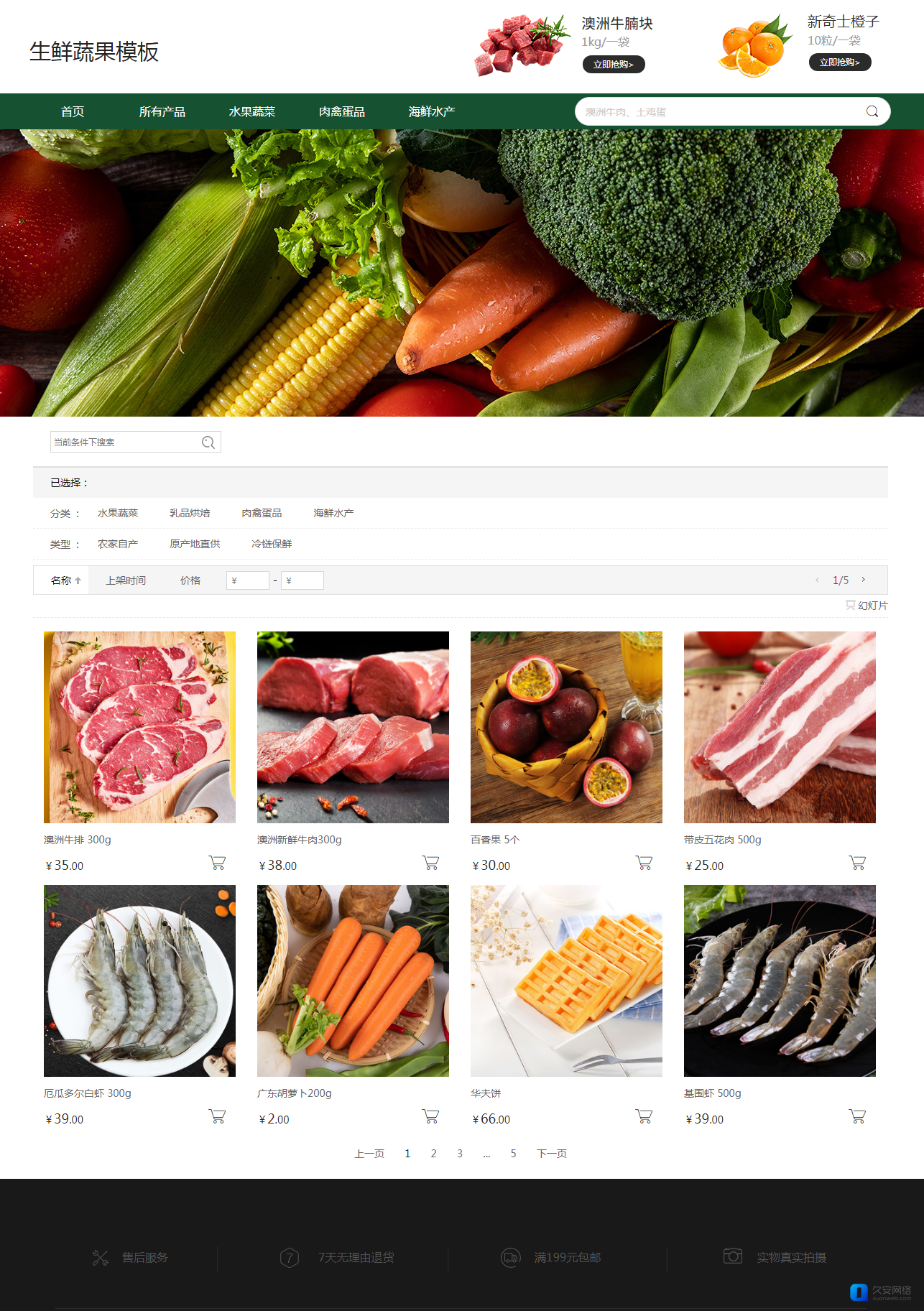Toggle sort by 名称
The width and height of the screenshot is (924, 1311).
click(x=66, y=580)
